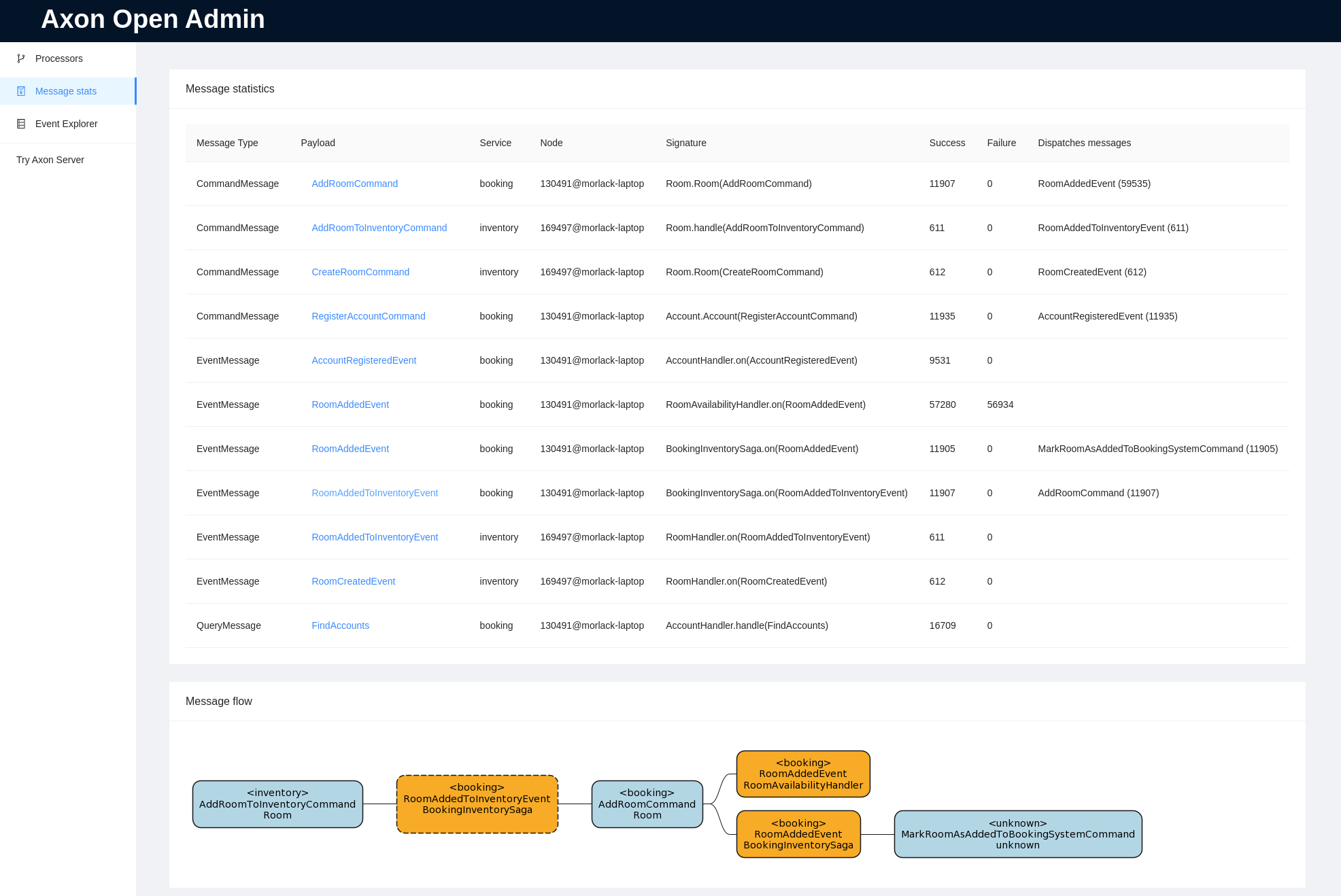Image resolution: width=1341 pixels, height=896 pixels.
Task: Click the CreateRoomCommand payload link
Action: pos(360,272)
